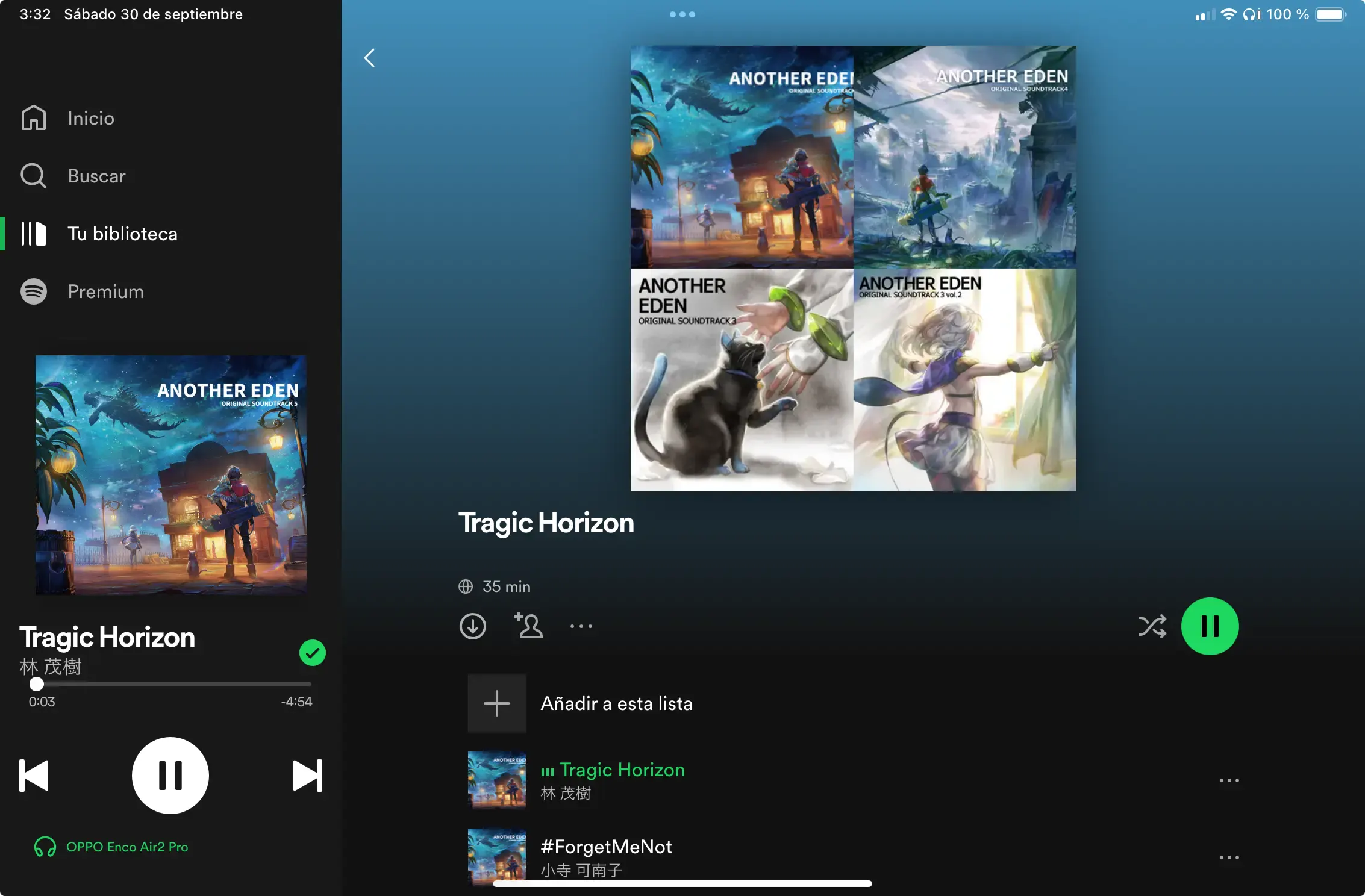This screenshot has height=896, width=1365.
Task: Skip to the next track
Action: click(307, 776)
